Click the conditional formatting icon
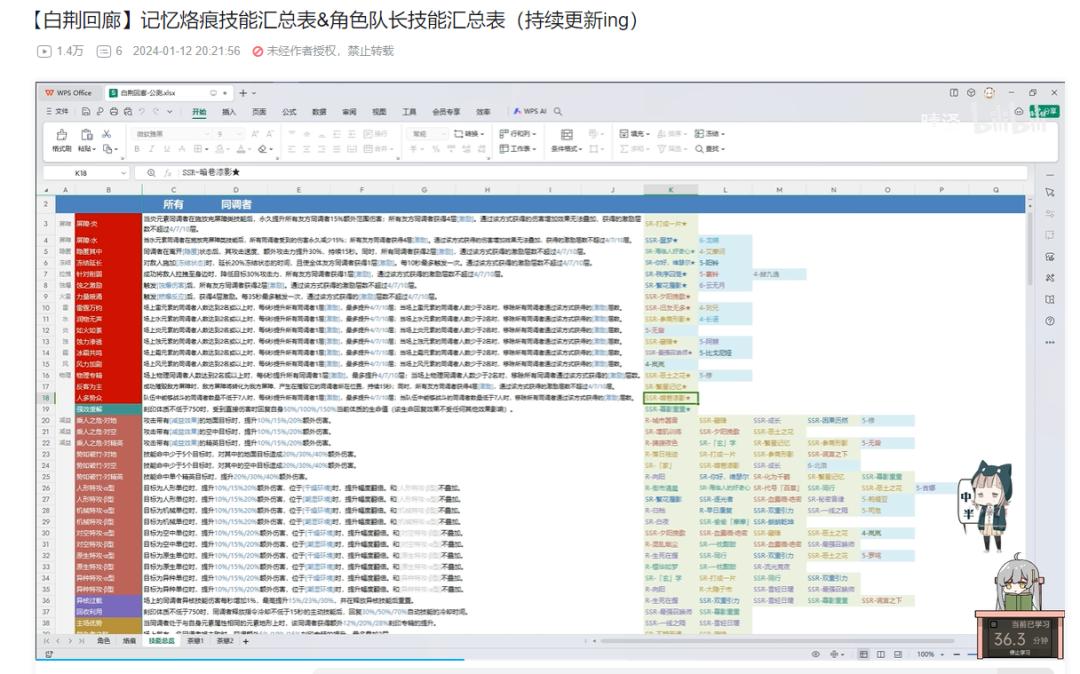 point(566,135)
